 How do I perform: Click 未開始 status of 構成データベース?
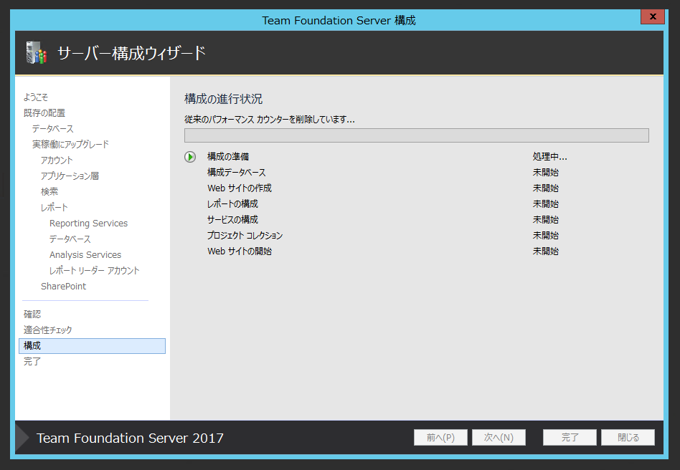(546, 172)
